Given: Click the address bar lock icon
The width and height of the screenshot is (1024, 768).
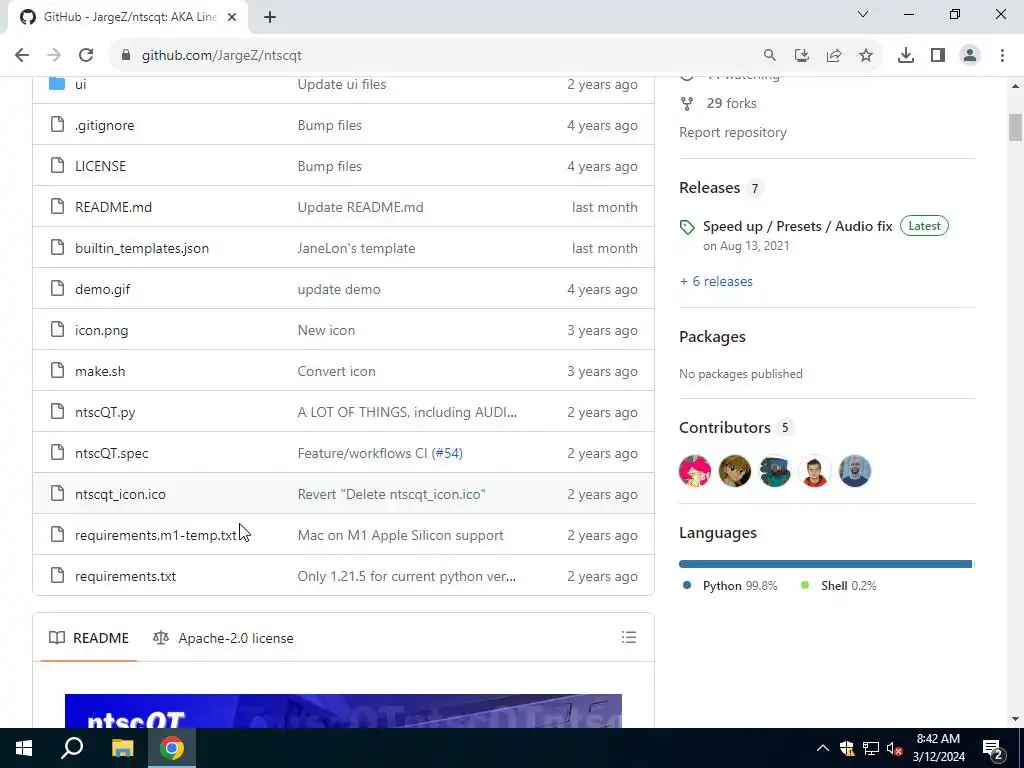Looking at the screenshot, I should (126, 56).
